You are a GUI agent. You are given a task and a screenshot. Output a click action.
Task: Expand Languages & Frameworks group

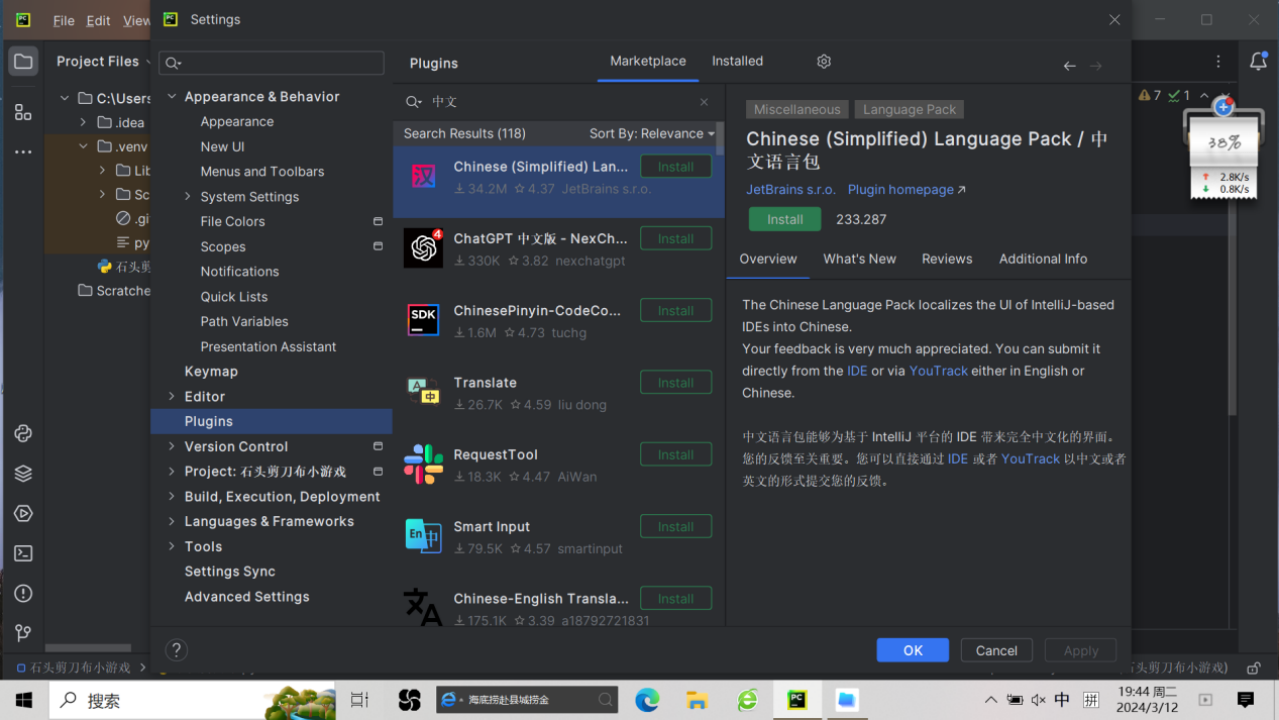click(172, 522)
